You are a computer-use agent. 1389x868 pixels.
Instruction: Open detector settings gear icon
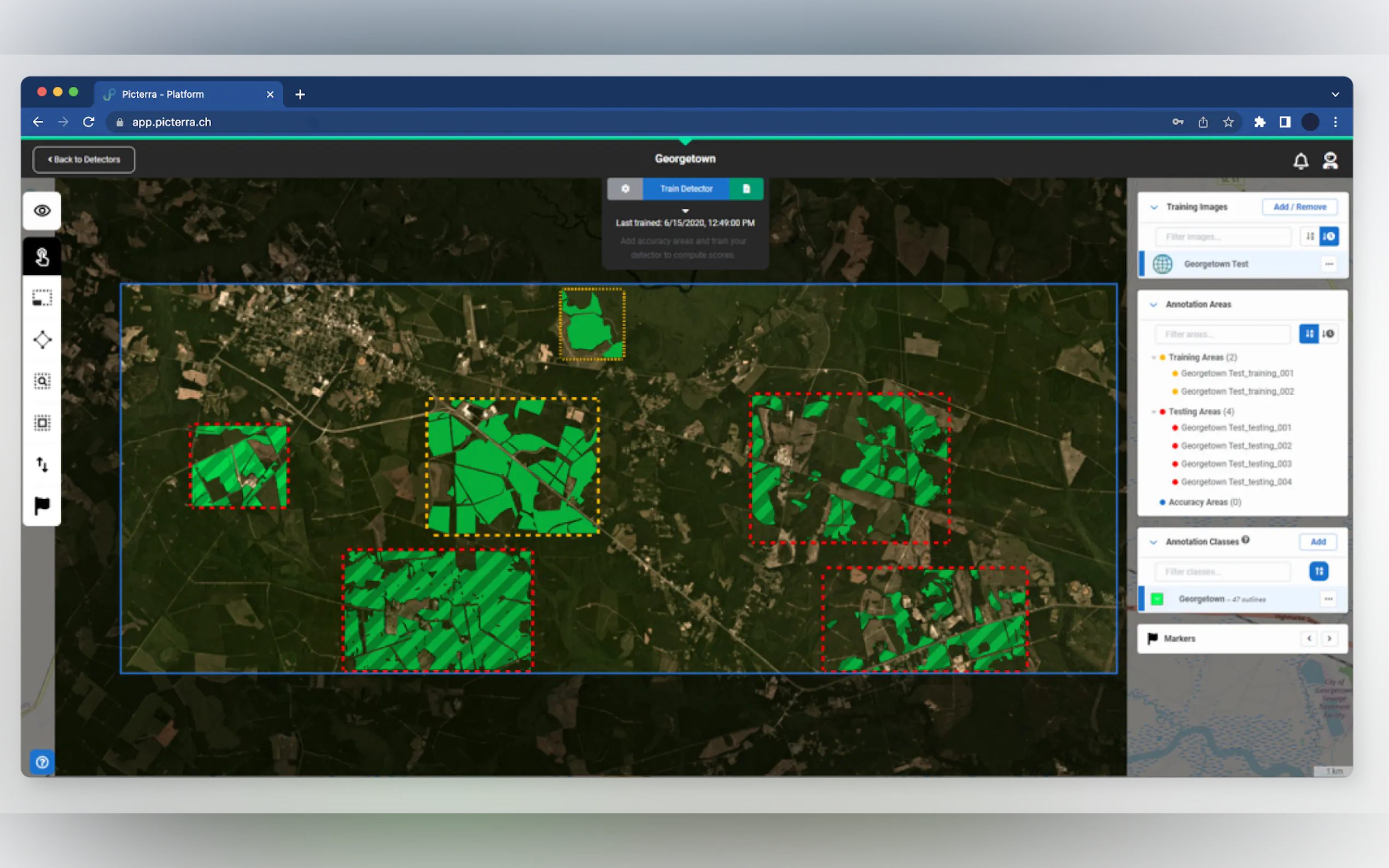(625, 189)
